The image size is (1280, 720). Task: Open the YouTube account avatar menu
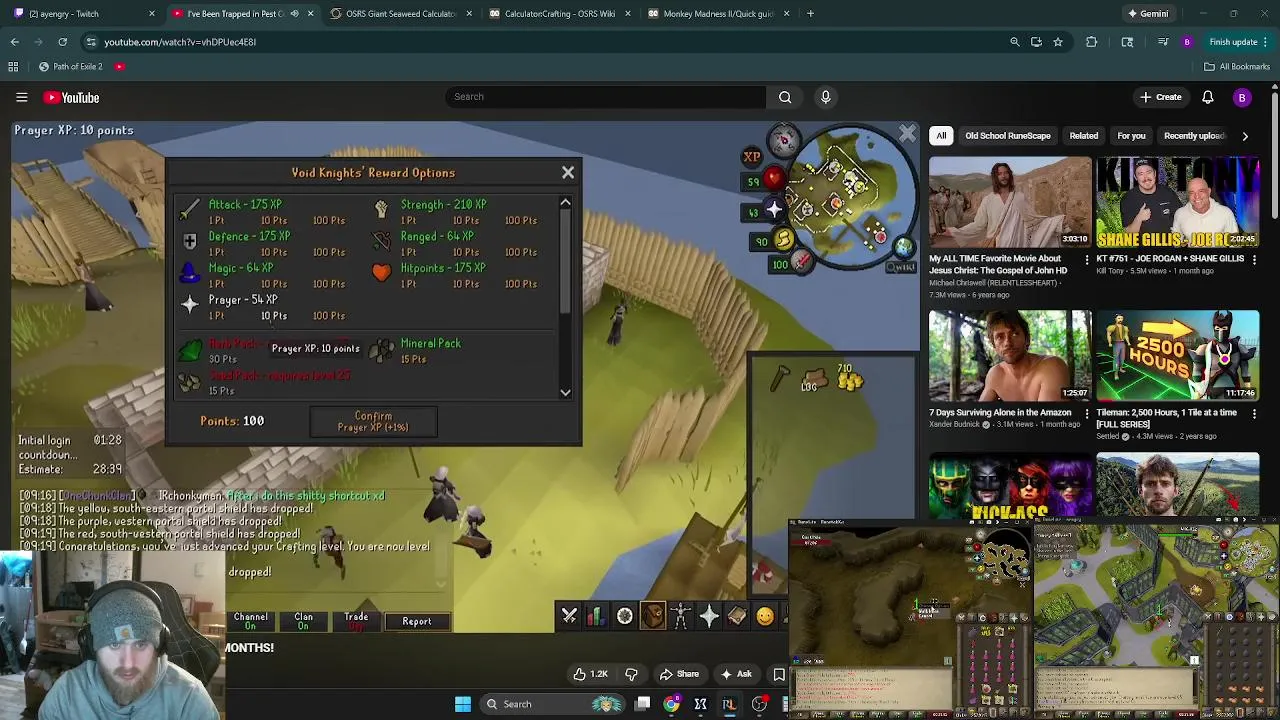pos(1242,97)
